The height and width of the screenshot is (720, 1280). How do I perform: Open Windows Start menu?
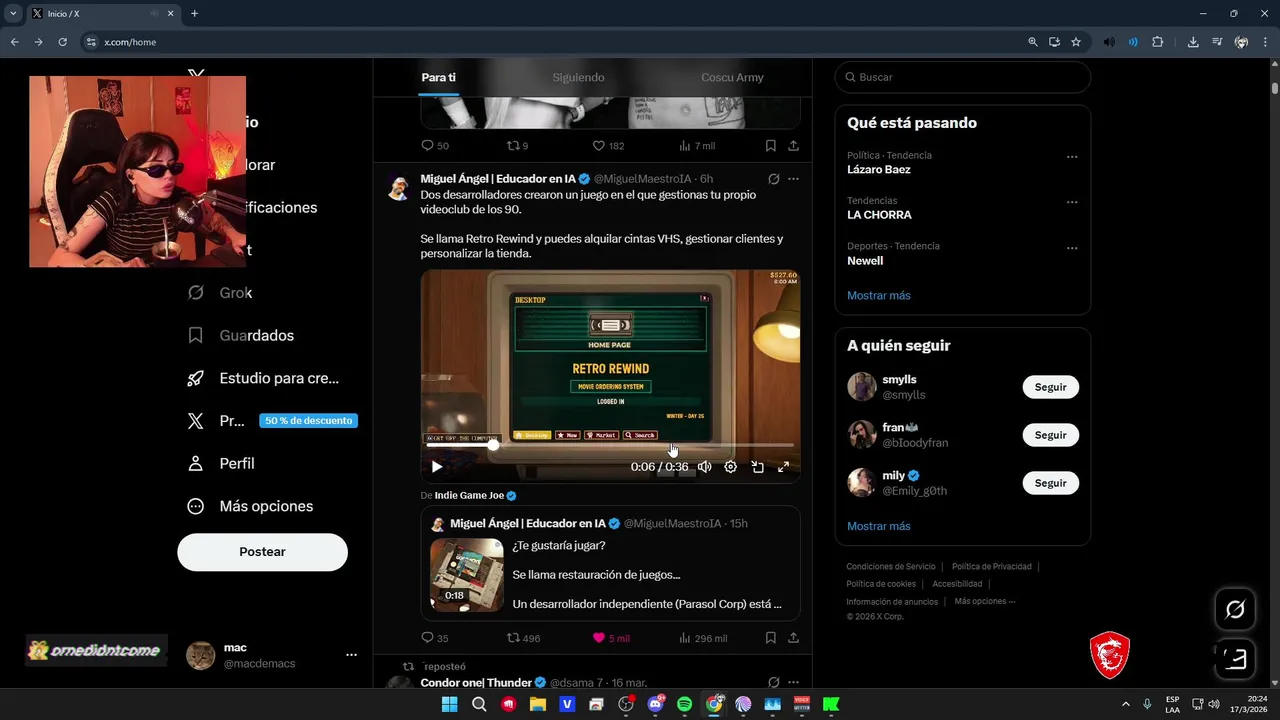449,704
